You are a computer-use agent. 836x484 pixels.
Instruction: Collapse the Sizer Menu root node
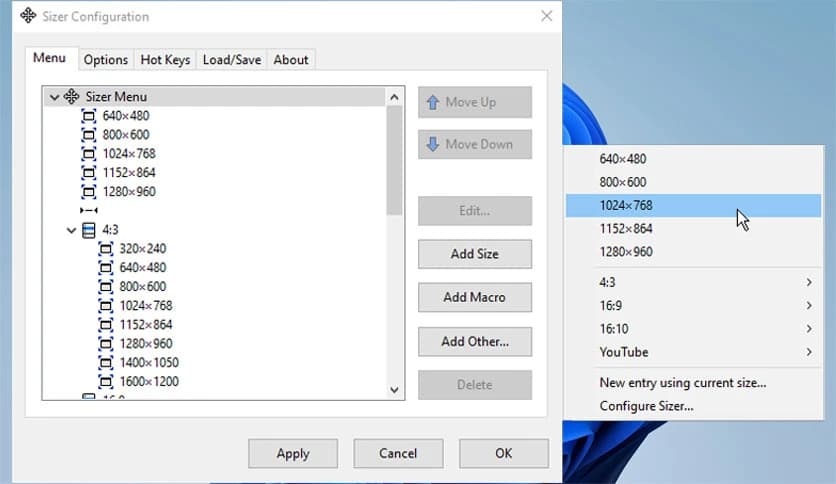click(54, 97)
